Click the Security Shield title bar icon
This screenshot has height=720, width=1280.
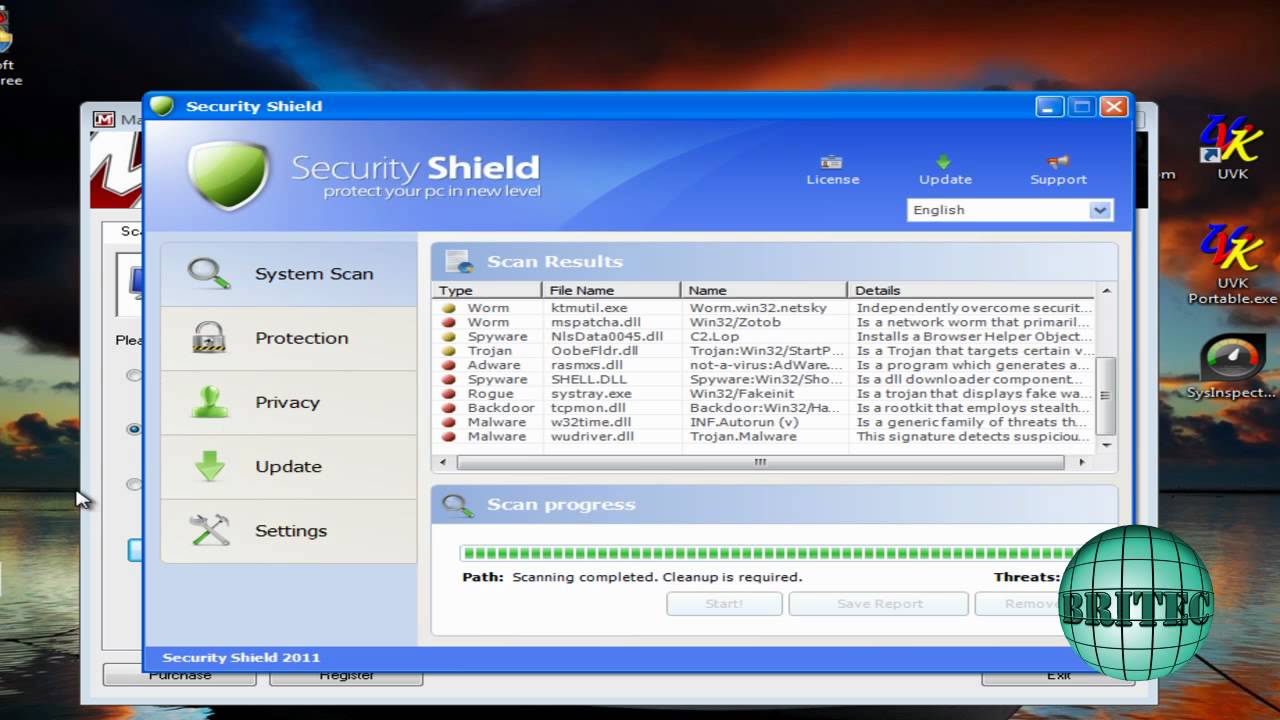(x=162, y=106)
